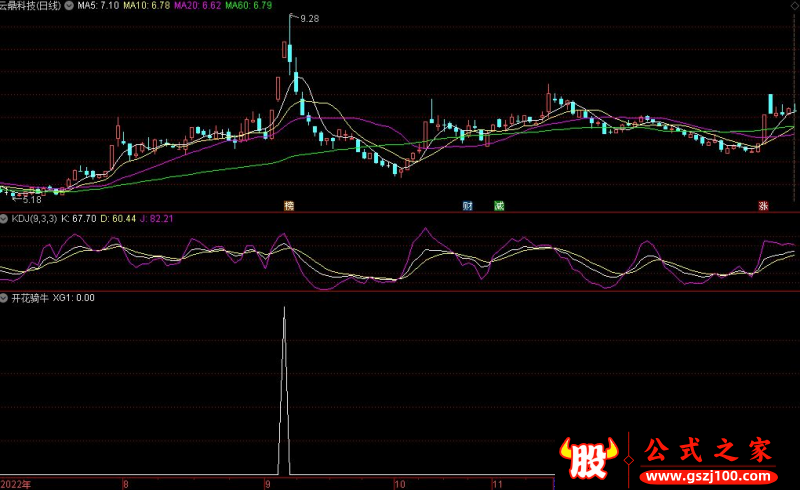This screenshot has height=490, width=800.
Task: Expand the KDJ(9,3,3) indicator menu arrow
Action: point(5,218)
